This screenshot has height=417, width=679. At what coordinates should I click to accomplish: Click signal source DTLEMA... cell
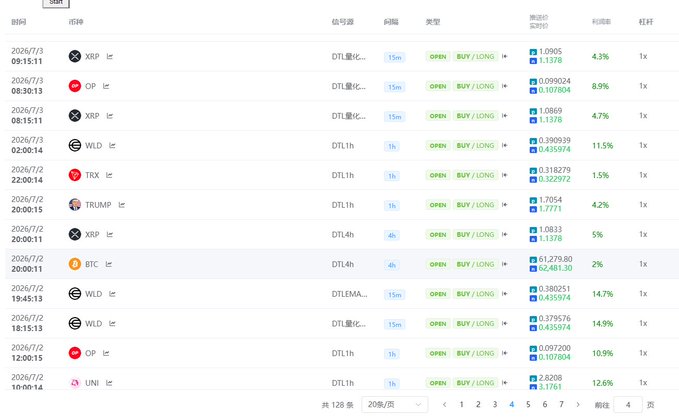coord(349,294)
